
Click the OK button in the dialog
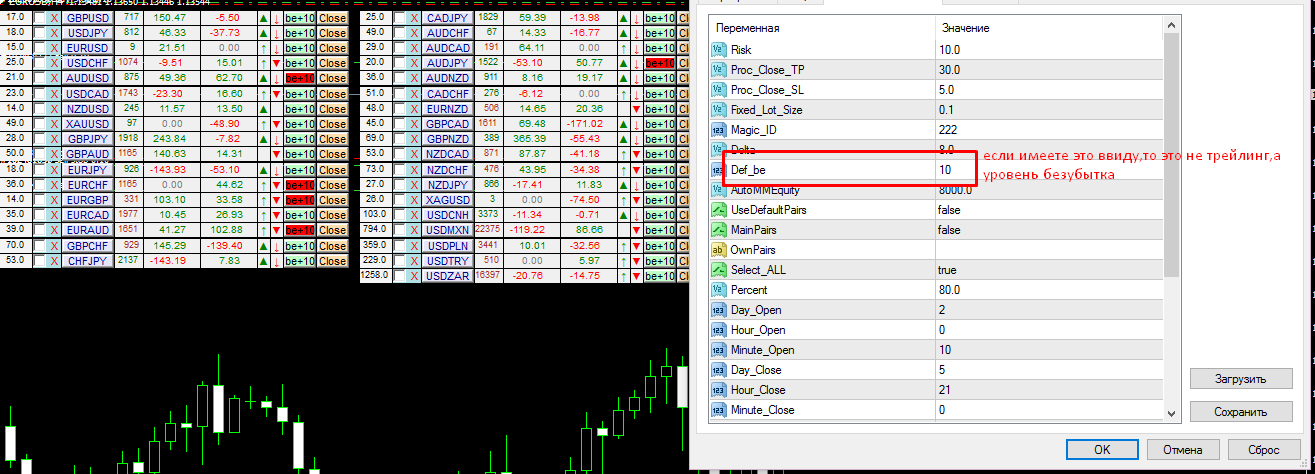(x=1102, y=449)
